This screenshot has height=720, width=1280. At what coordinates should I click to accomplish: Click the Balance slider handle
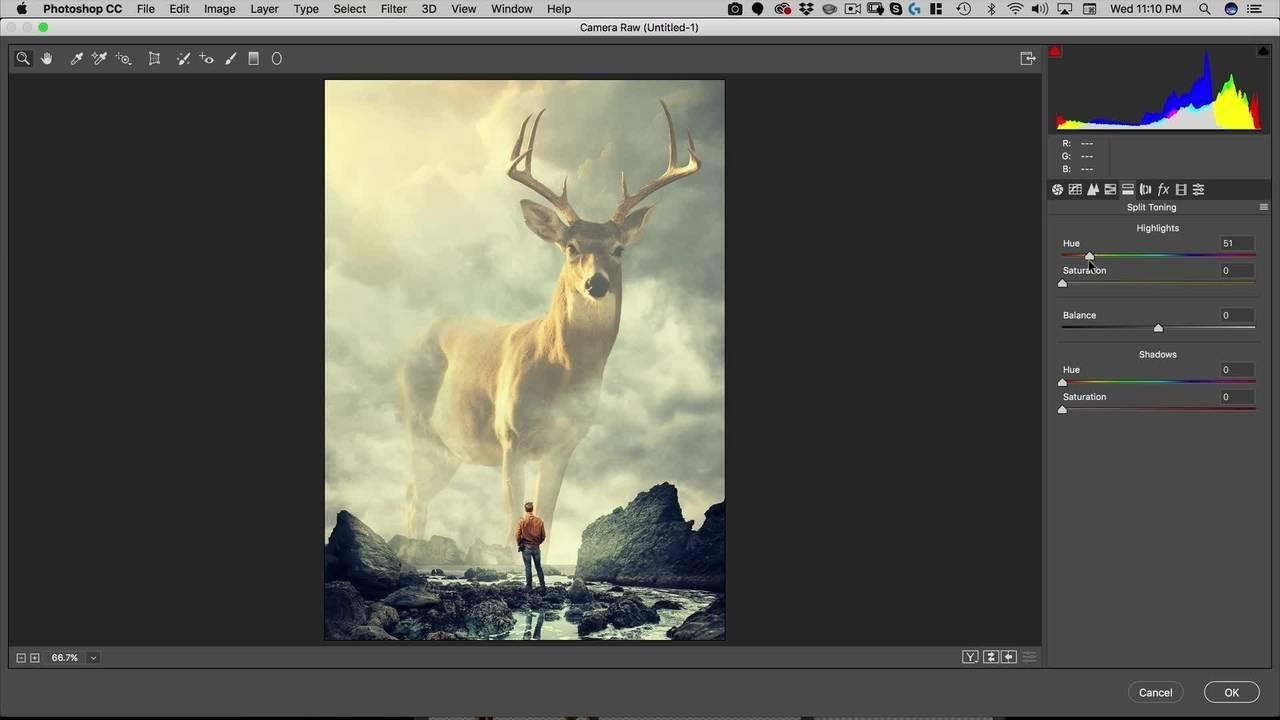point(1158,328)
